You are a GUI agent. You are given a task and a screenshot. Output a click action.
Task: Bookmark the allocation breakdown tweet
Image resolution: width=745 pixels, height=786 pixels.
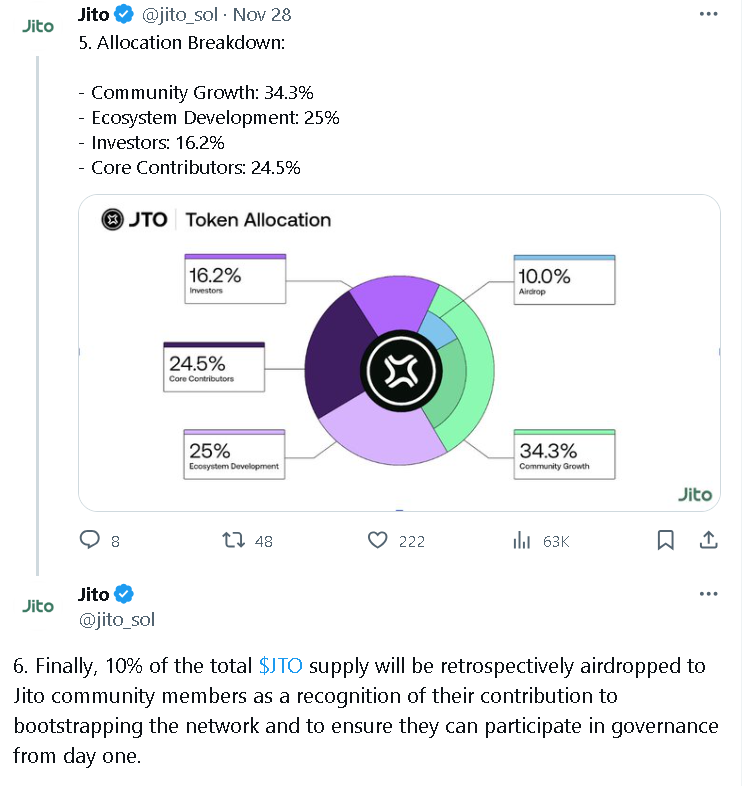click(x=665, y=540)
